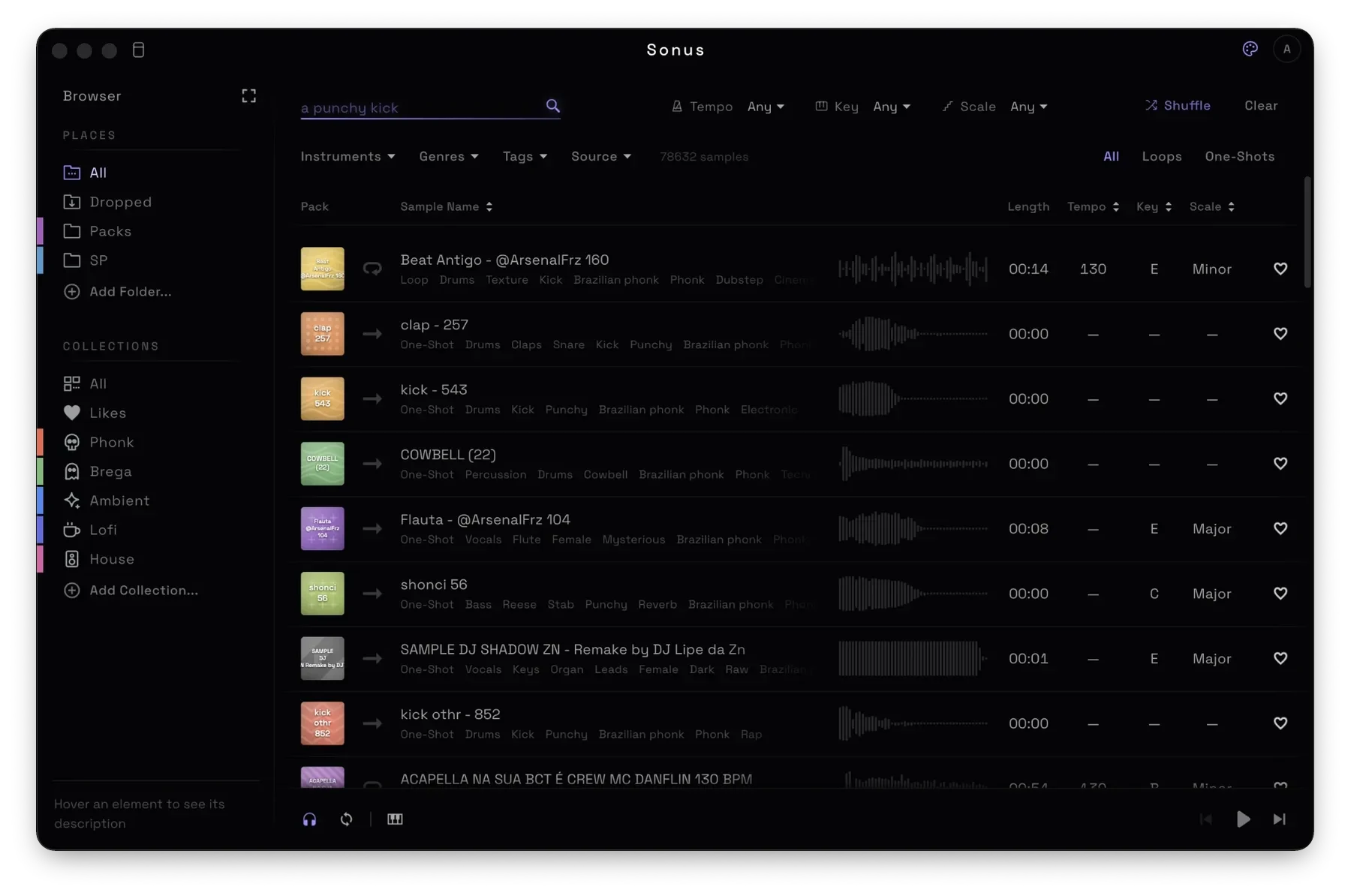The image size is (1351, 896).
Task: Like the shonci 56 sample
Action: pyautogui.click(x=1280, y=594)
